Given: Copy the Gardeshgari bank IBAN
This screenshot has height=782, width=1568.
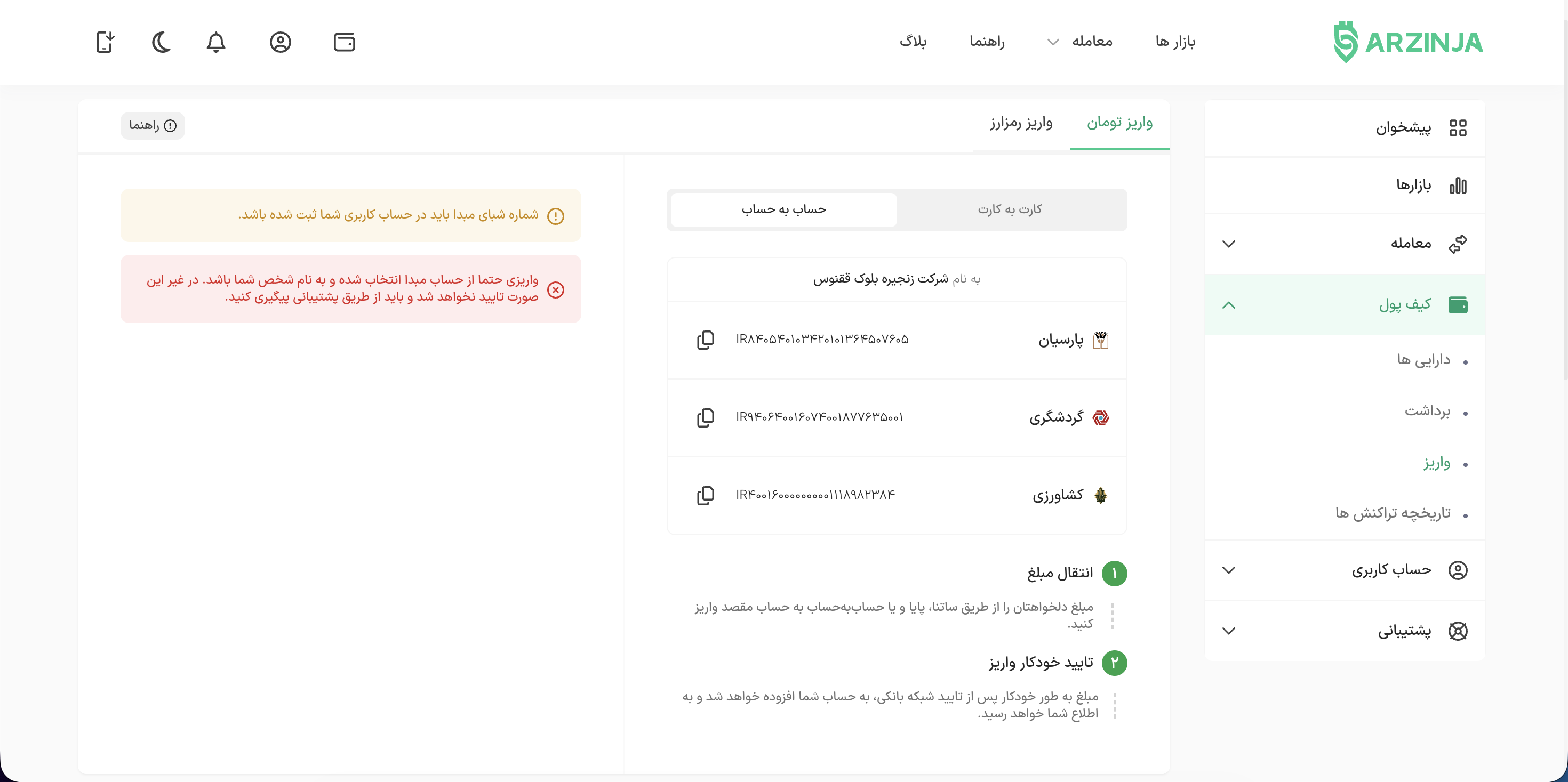Looking at the screenshot, I should click(x=706, y=417).
